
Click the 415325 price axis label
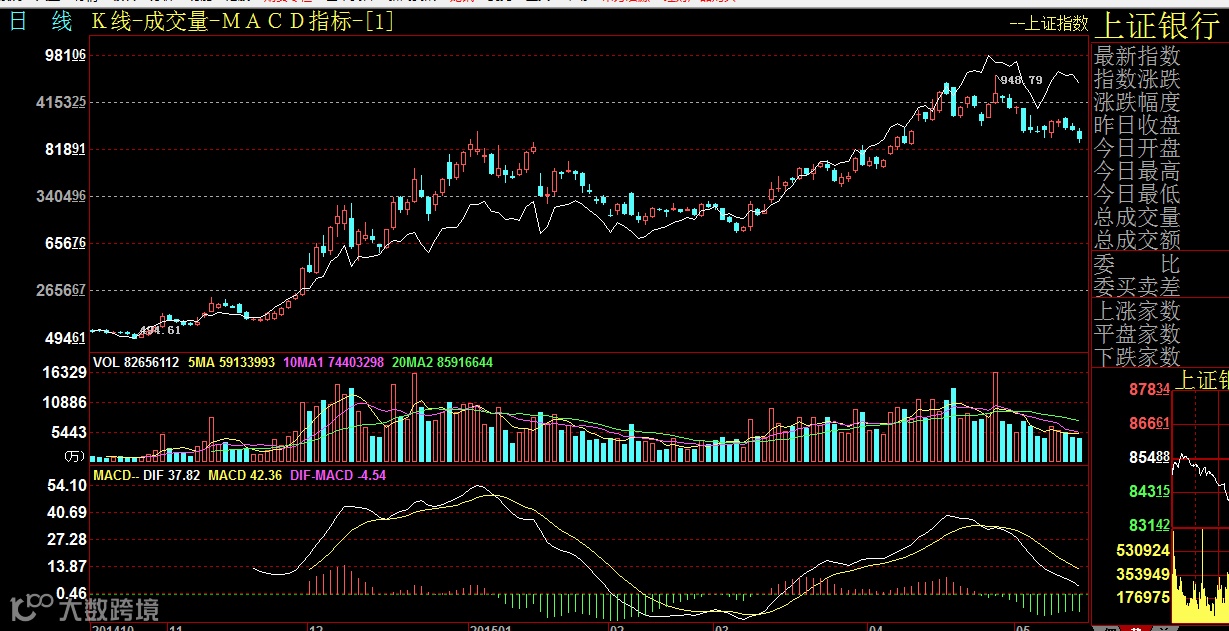pos(61,102)
